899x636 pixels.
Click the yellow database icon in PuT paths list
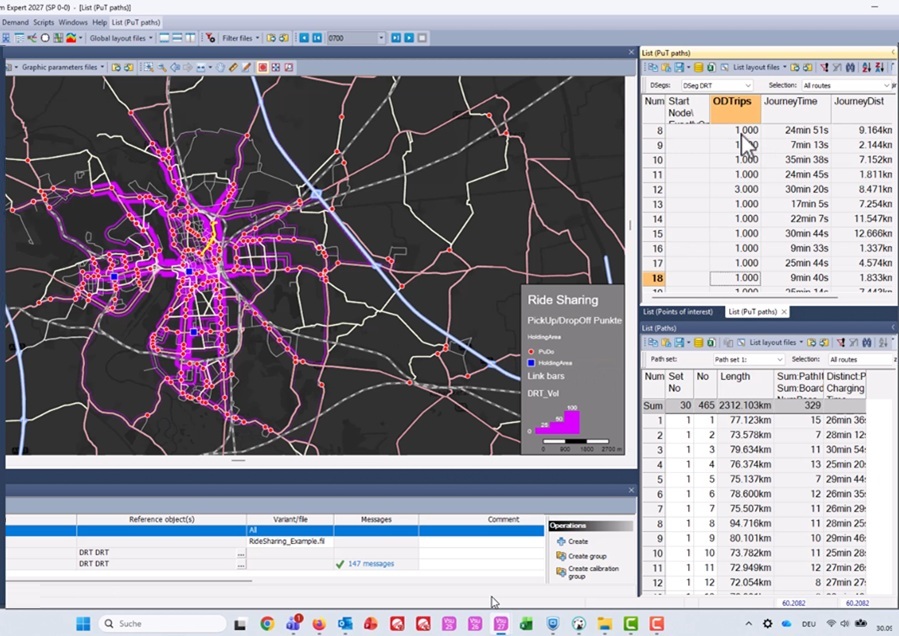pyautogui.click(x=698, y=68)
